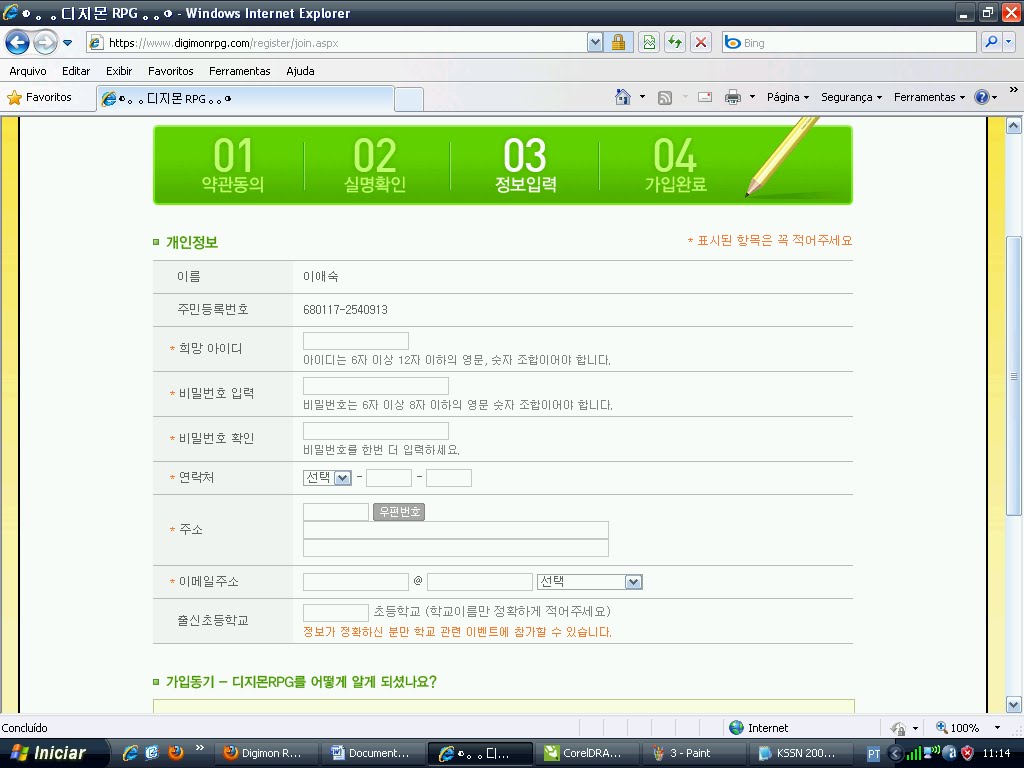Open the Ferramentas command bar menu

pyautogui.click(x=929, y=97)
